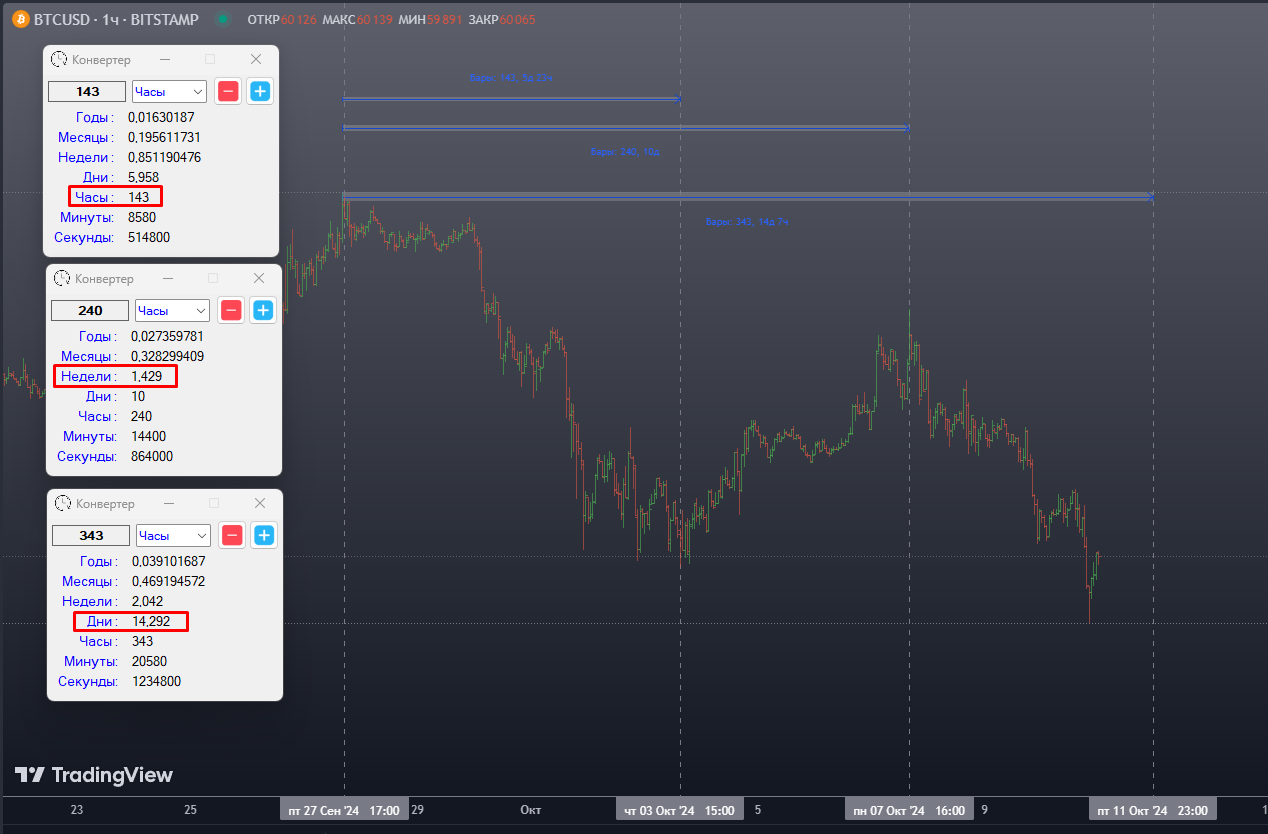Click the Дни value 5,958
Viewport: 1268px width, 834px height.
[143, 177]
